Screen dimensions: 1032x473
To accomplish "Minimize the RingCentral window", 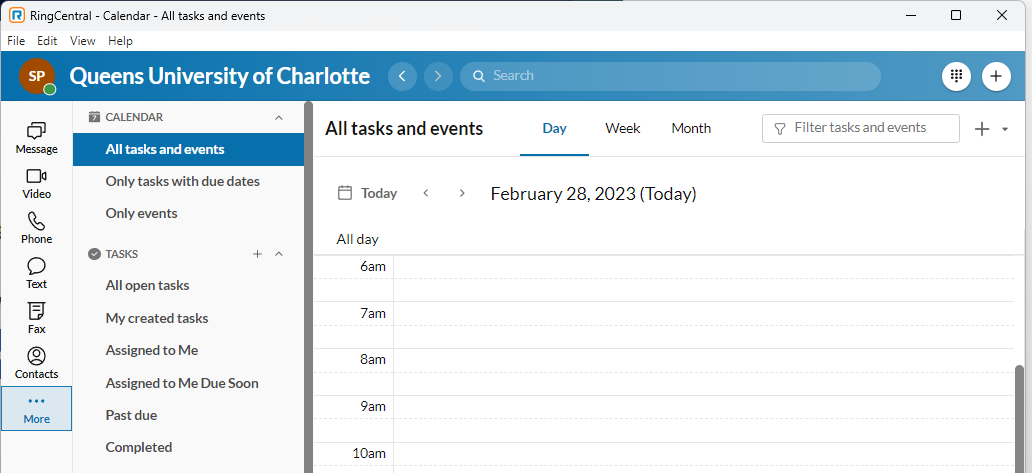I will 912,15.
